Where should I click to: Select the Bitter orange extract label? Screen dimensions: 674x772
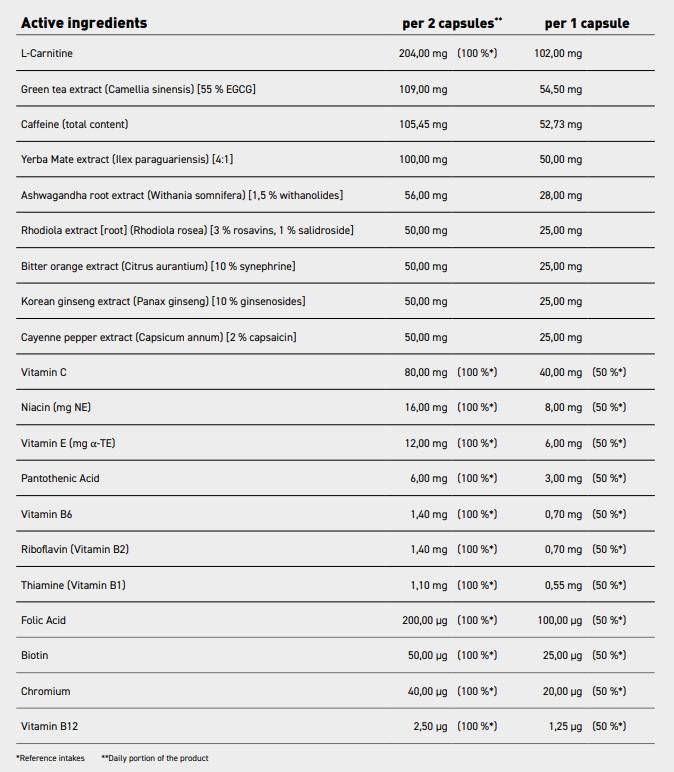[158, 266]
